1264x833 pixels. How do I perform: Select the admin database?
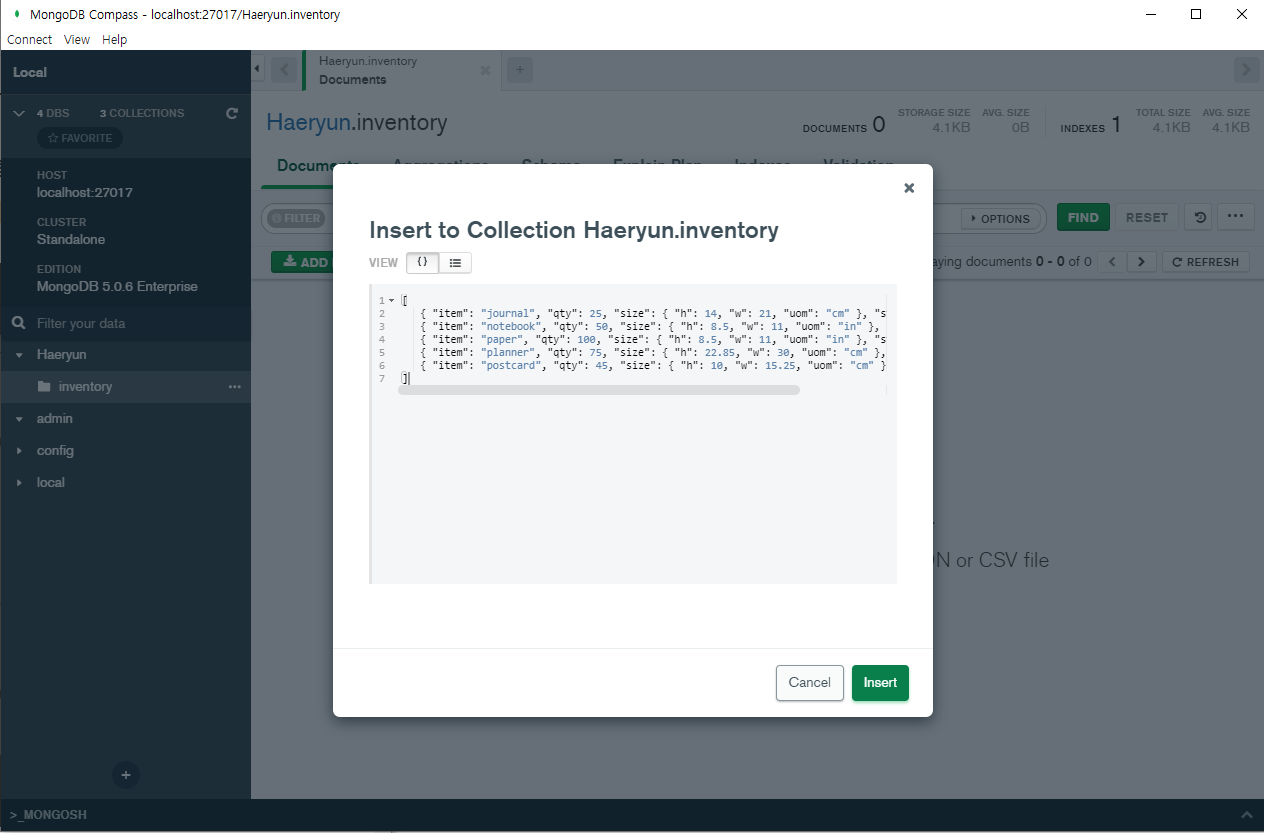[x=54, y=419]
